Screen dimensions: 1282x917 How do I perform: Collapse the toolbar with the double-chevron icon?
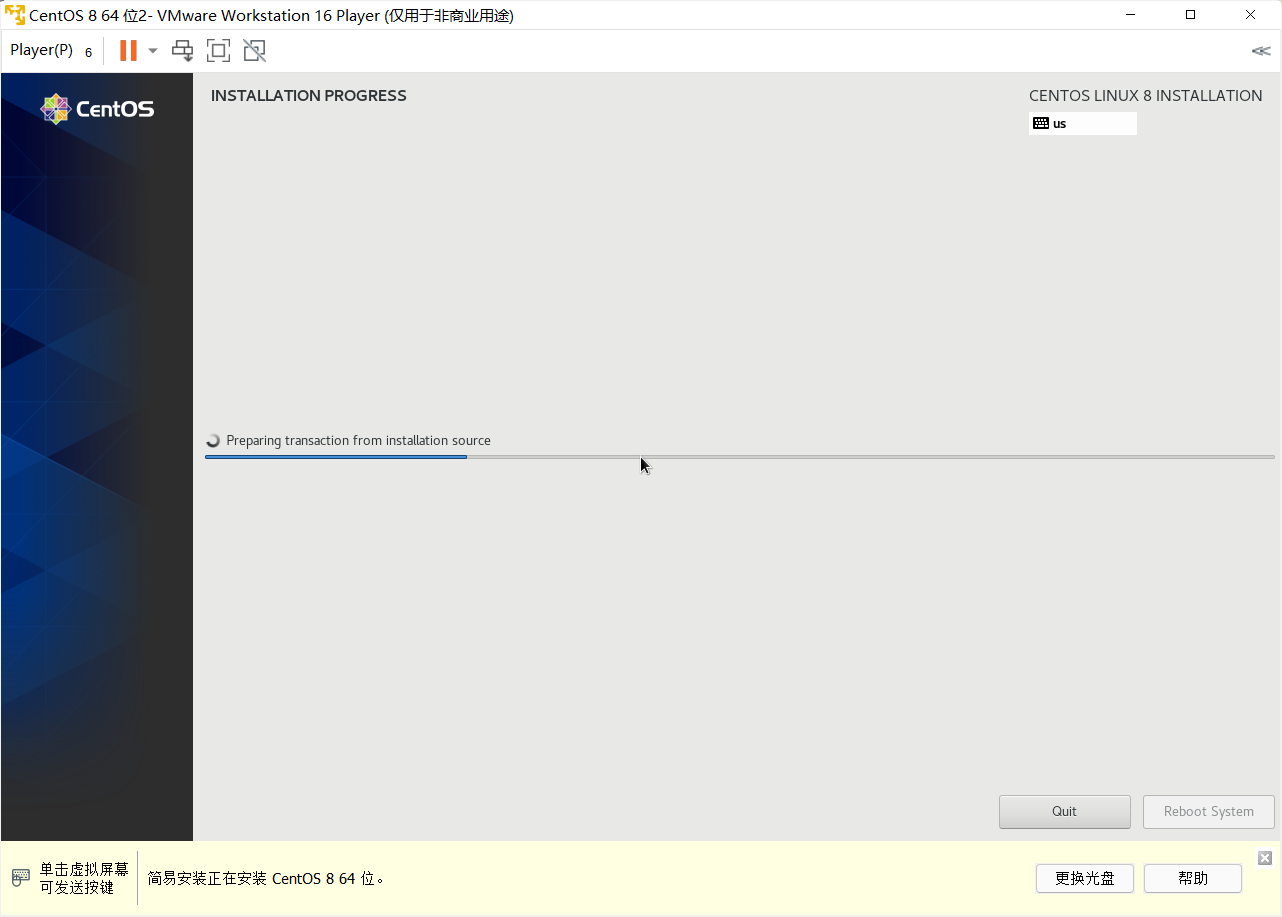[1261, 51]
